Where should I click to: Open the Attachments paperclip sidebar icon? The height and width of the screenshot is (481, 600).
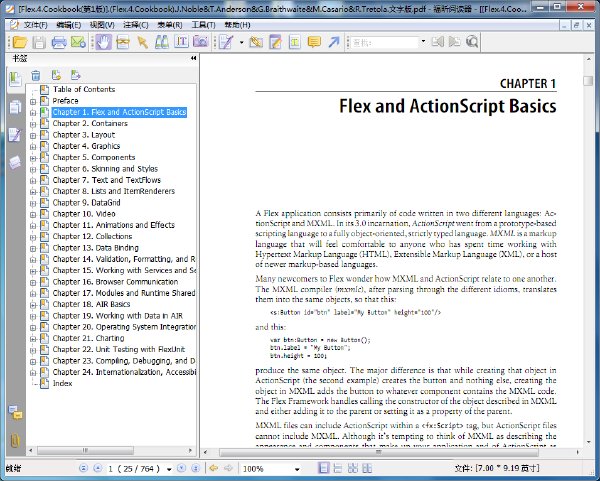click(15, 440)
